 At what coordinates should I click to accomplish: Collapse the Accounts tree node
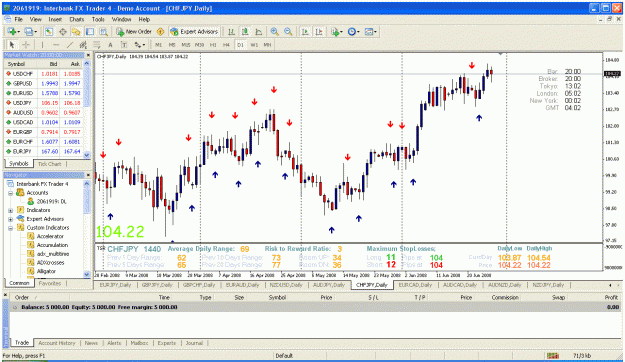(x=11, y=193)
